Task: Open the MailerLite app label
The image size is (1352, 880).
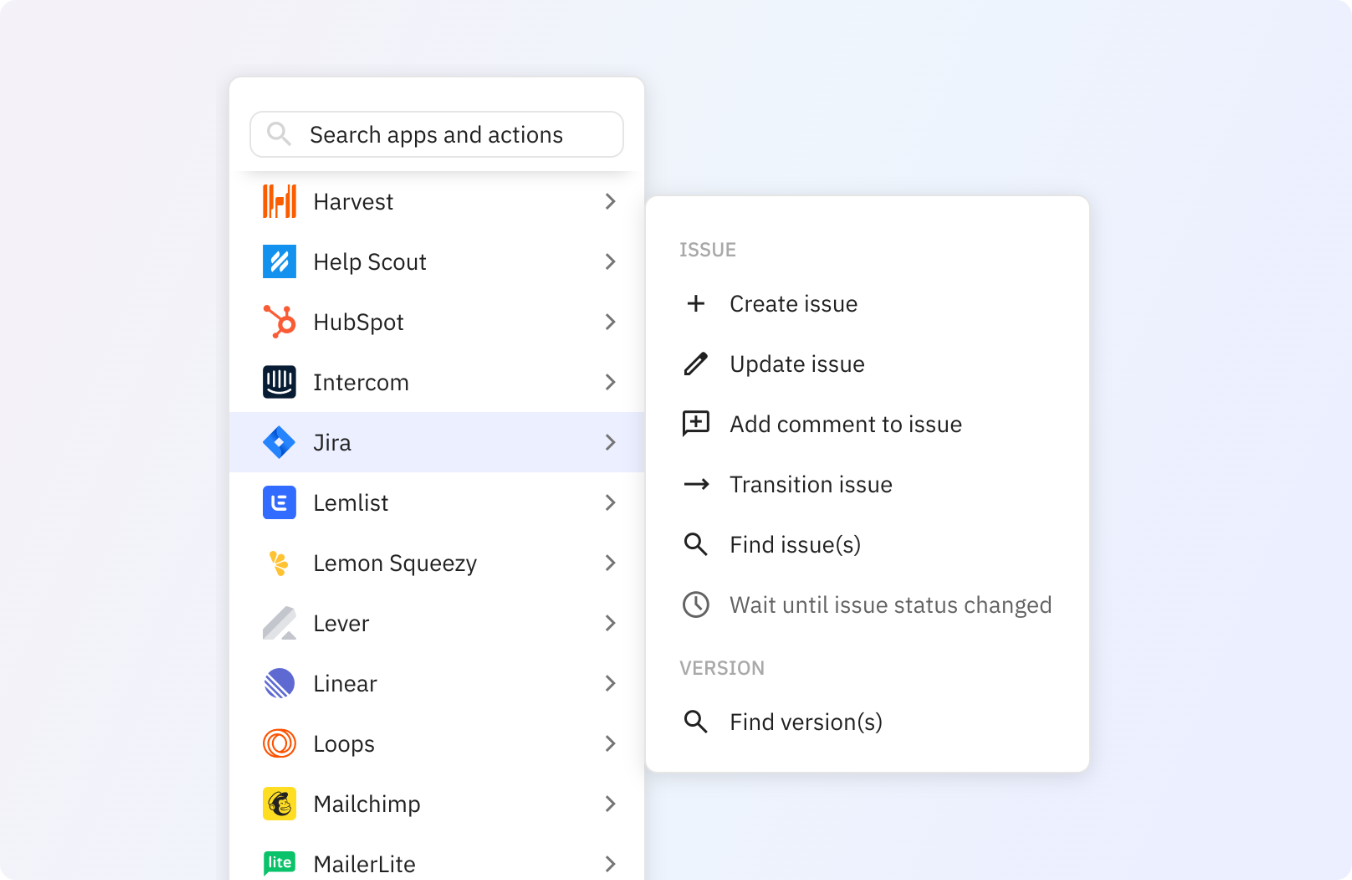Action: pyautogui.click(x=364, y=864)
